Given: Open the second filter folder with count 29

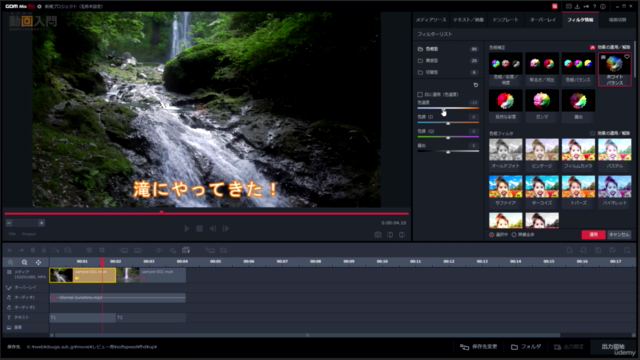Looking at the screenshot, I should click(447, 60).
